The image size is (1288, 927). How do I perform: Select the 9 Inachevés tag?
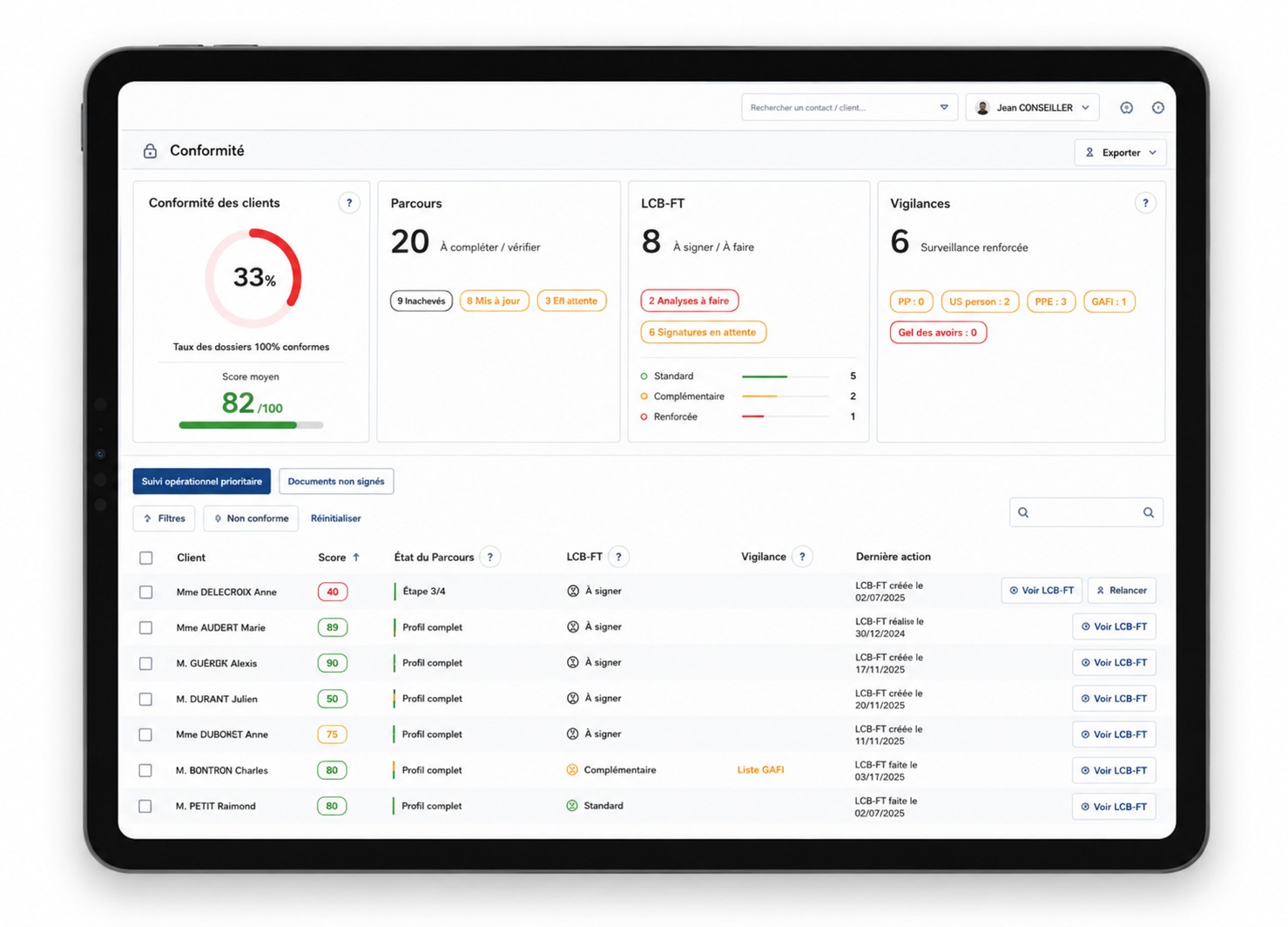coord(421,301)
